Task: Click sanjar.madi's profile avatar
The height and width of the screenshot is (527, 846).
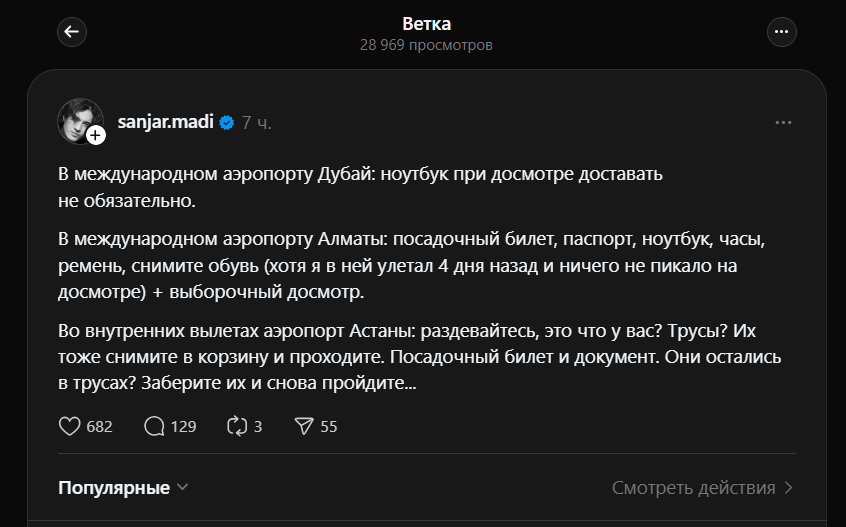Action: 78,120
